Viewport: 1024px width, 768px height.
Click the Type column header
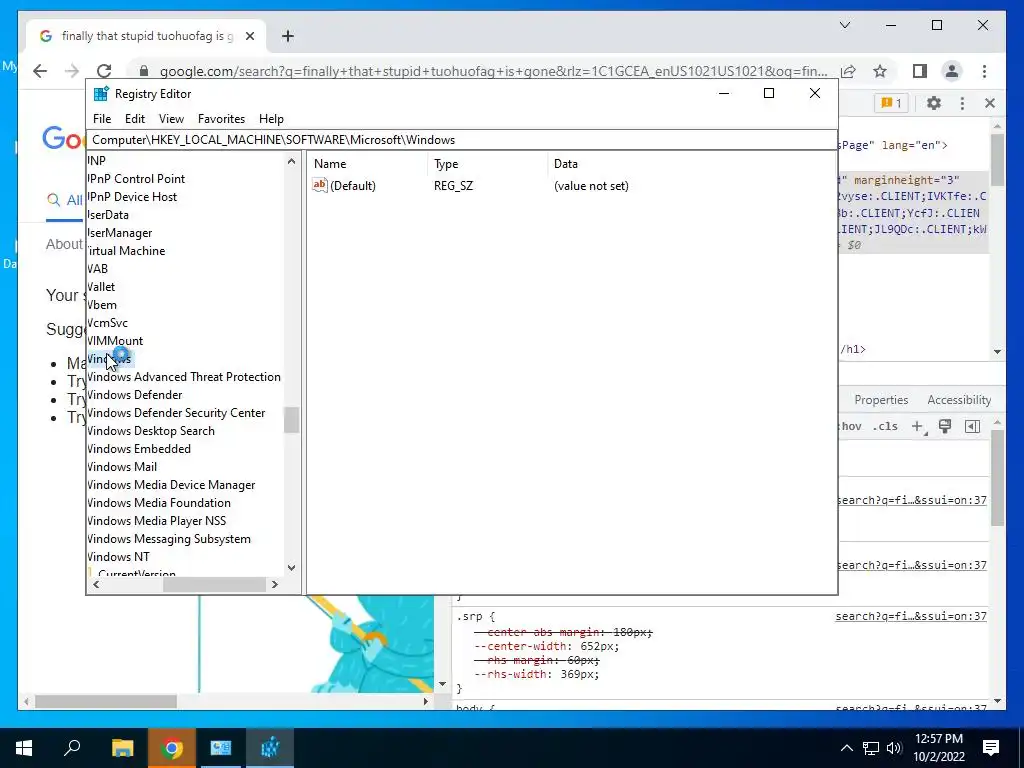[x=487, y=164]
